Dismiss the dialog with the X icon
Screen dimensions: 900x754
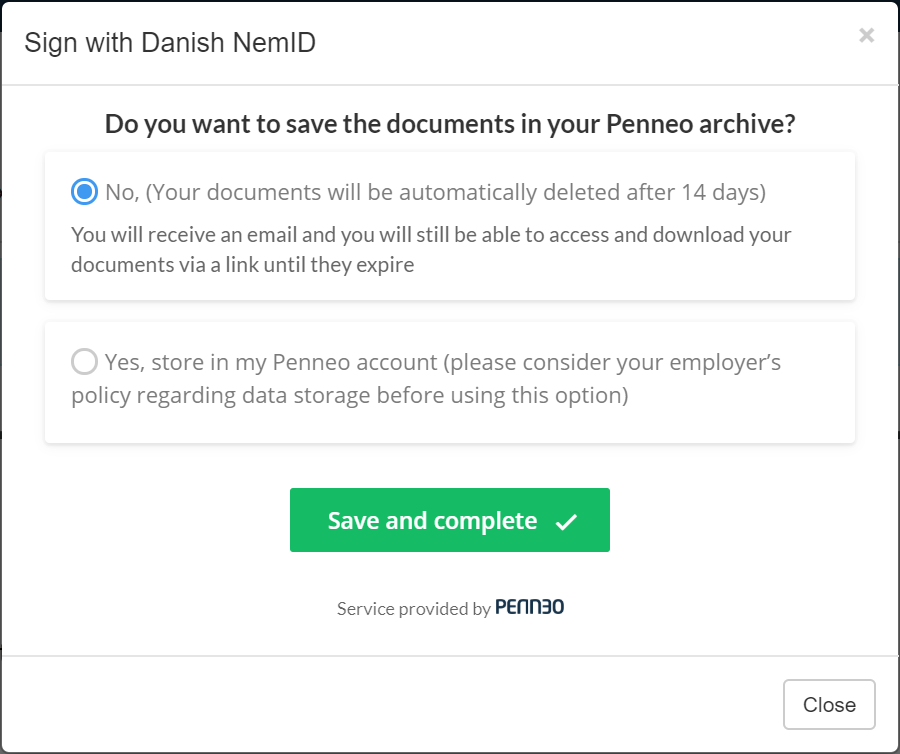point(866,36)
